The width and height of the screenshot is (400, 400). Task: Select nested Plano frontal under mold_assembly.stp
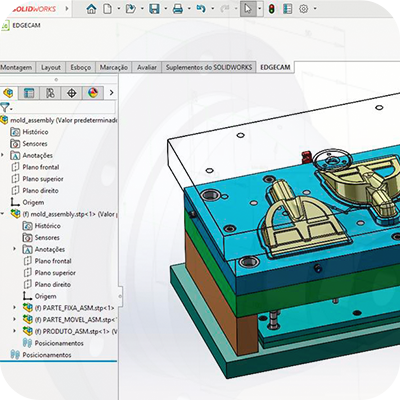pyautogui.click(x=53, y=261)
